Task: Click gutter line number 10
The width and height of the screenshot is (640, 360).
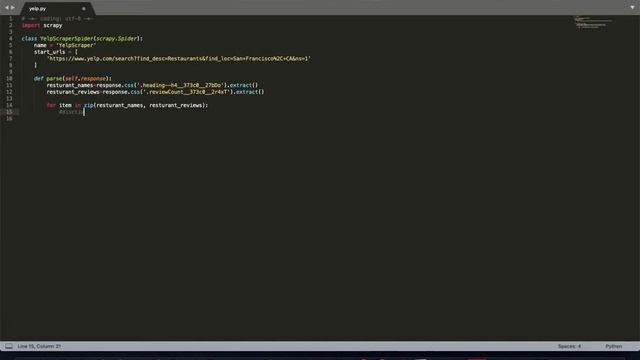Action: [9, 78]
